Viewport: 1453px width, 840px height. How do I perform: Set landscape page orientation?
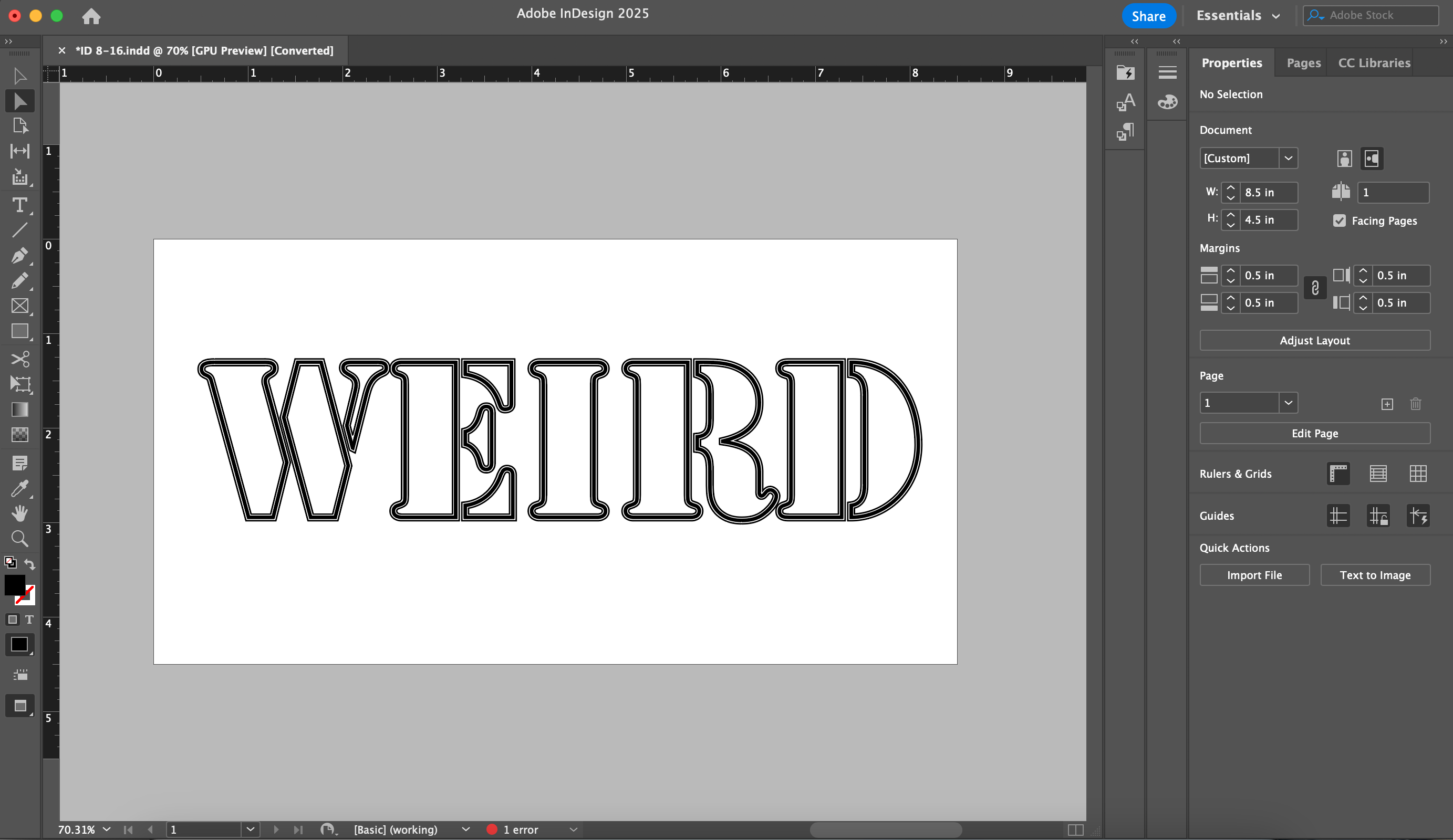coord(1372,159)
